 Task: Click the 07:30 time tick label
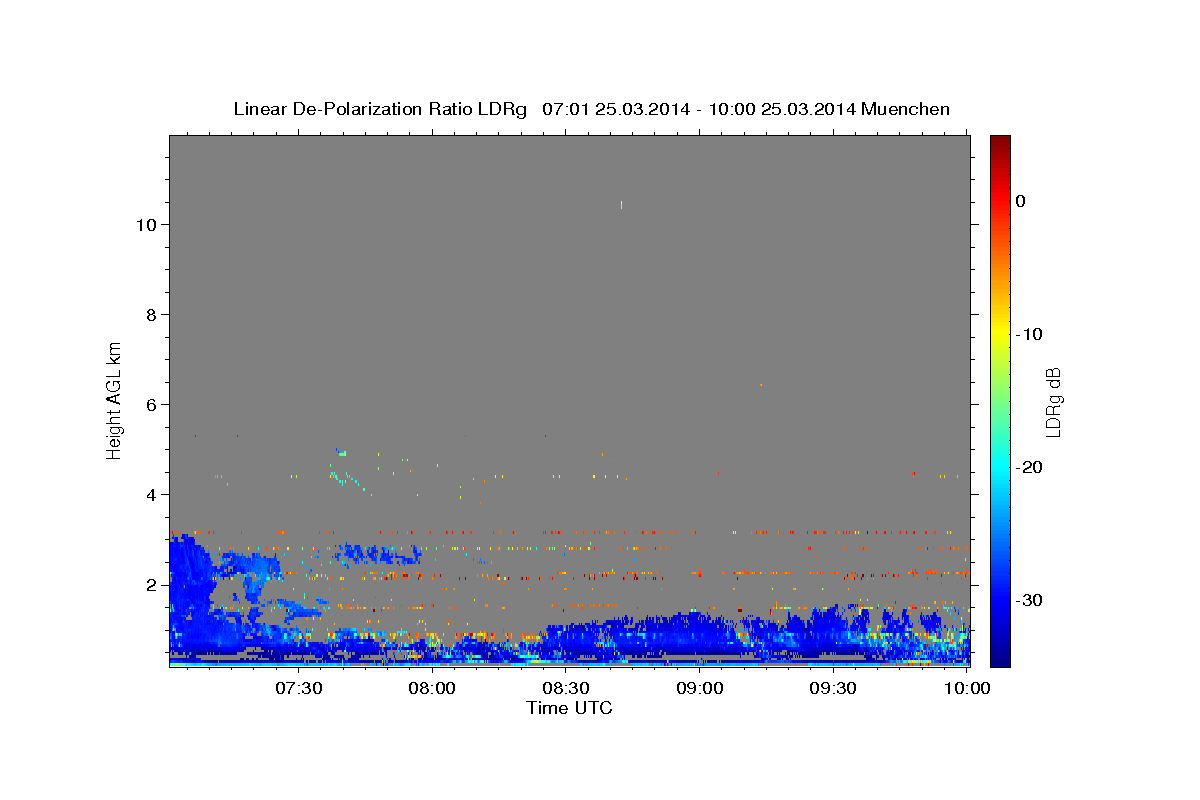298,688
